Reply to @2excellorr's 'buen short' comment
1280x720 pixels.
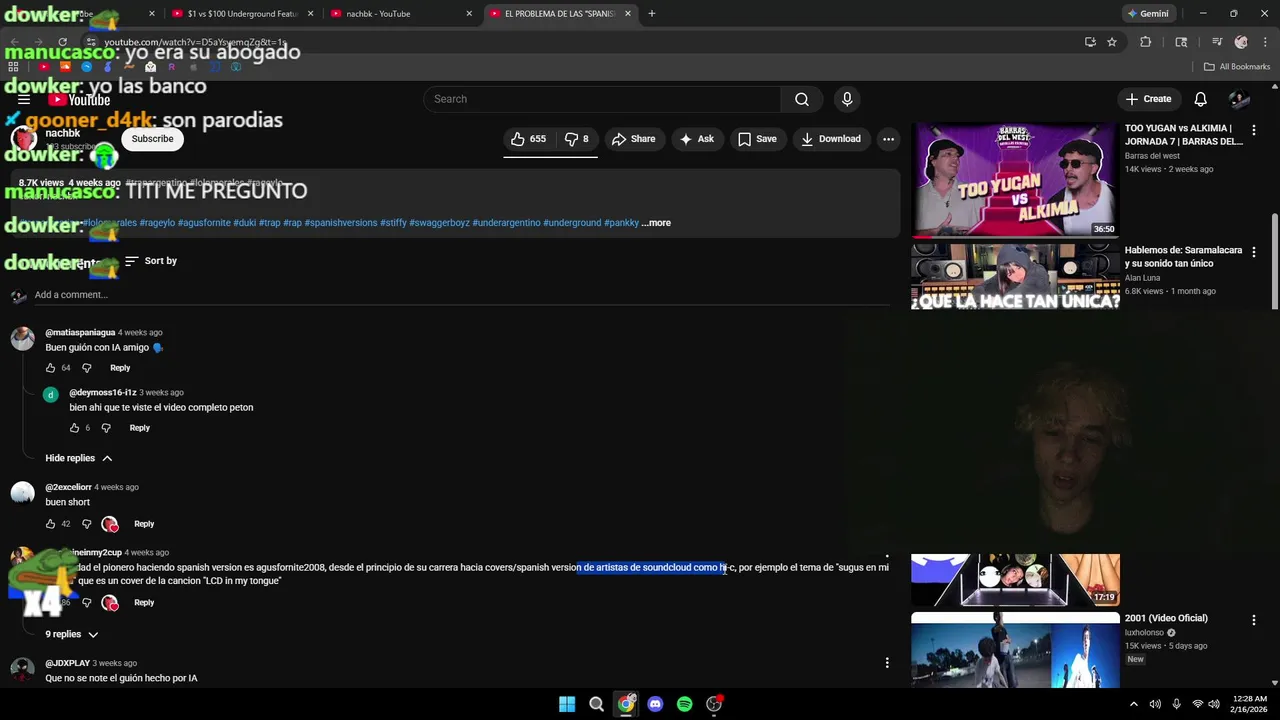tap(144, 524)
